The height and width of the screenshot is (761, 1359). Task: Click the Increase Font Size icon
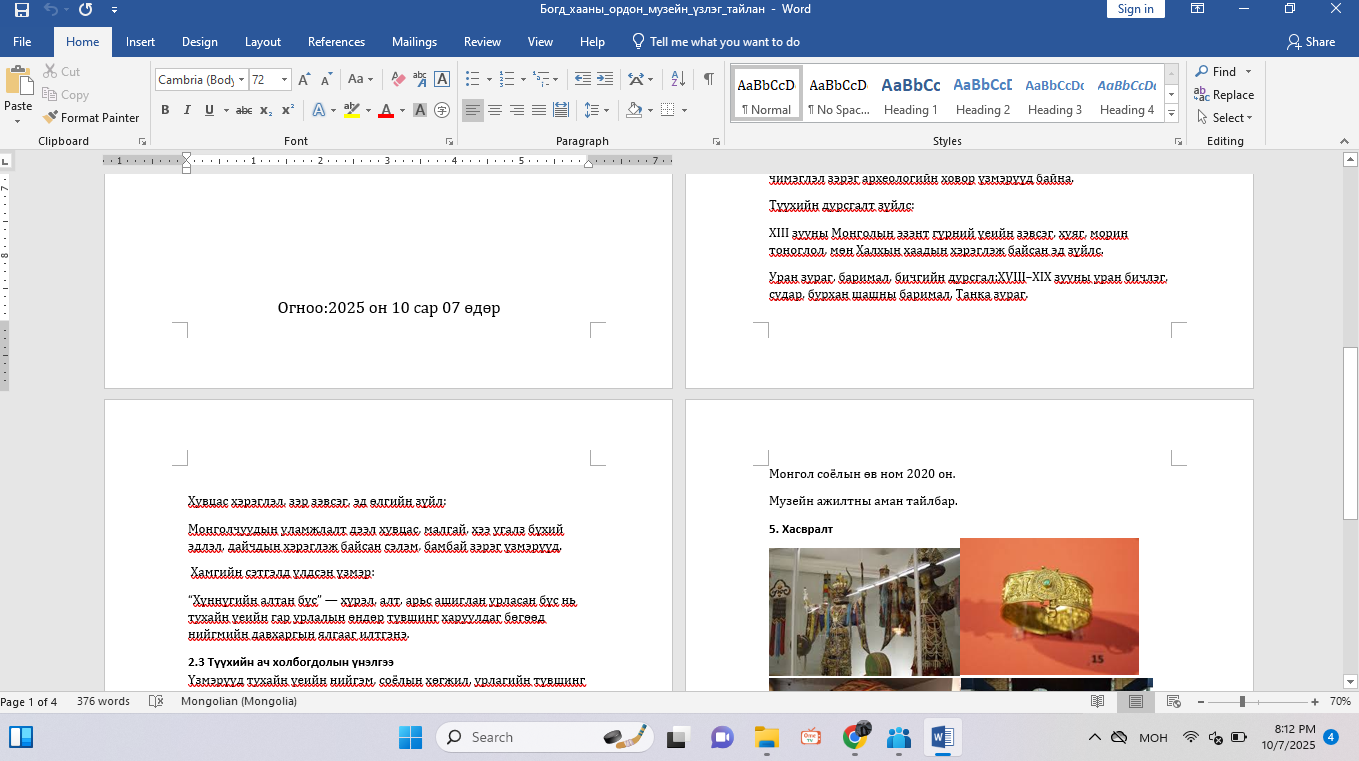pyautogui.click(x=305, y=79)
